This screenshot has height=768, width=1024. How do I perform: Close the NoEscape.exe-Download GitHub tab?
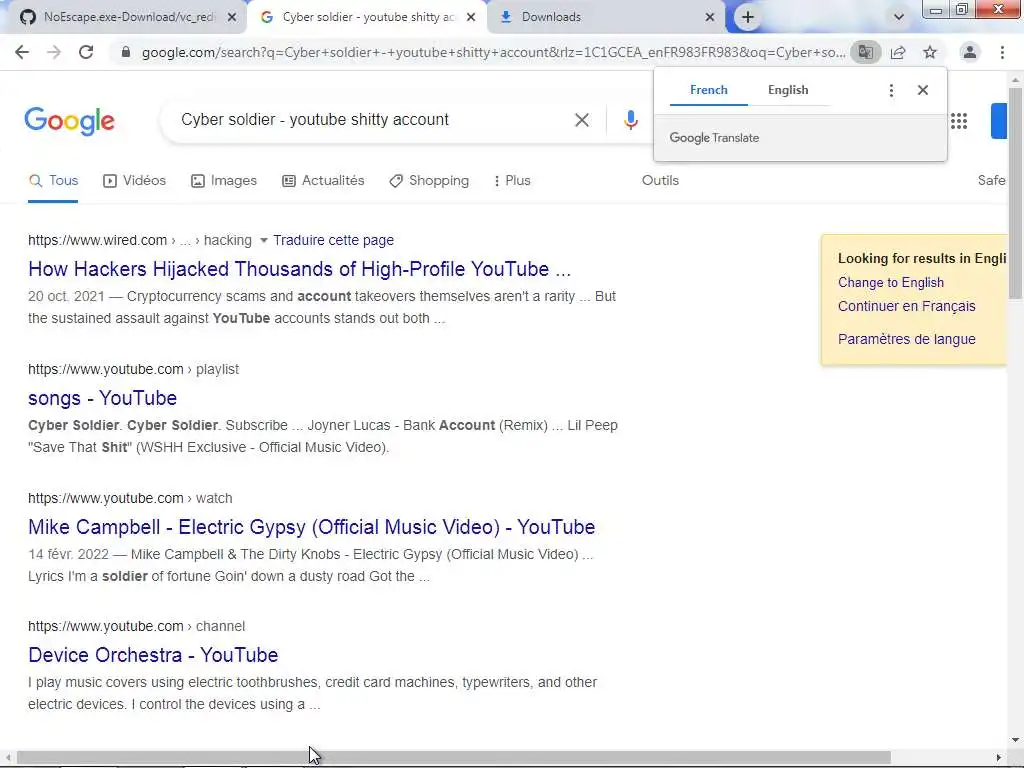pyautogui.click(x=232, y=17)
